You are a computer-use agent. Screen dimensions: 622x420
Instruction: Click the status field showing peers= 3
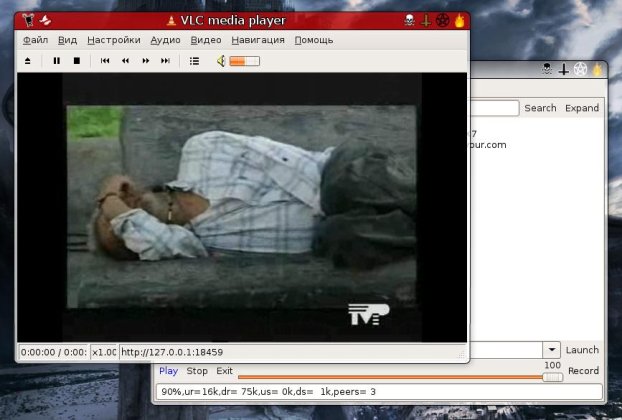click(380, 392)
